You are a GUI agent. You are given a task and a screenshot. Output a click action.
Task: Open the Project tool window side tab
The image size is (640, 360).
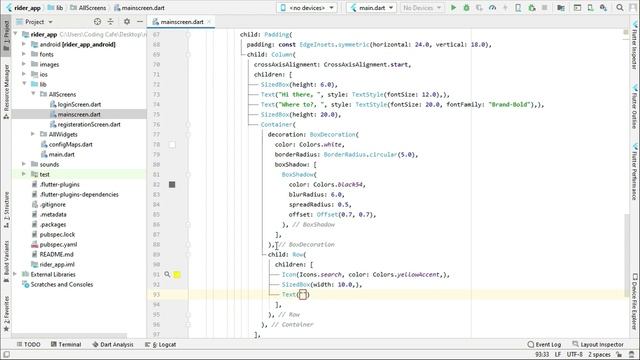tap(6, 35)
